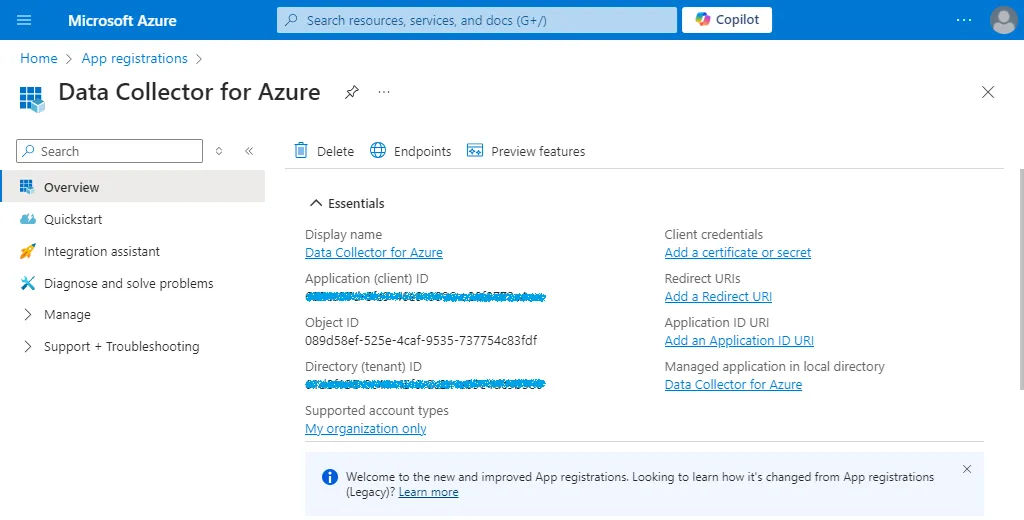Expand Support + Troubleshooting section
Viewport: 1024px width, 520px height.
coord(121,346)
